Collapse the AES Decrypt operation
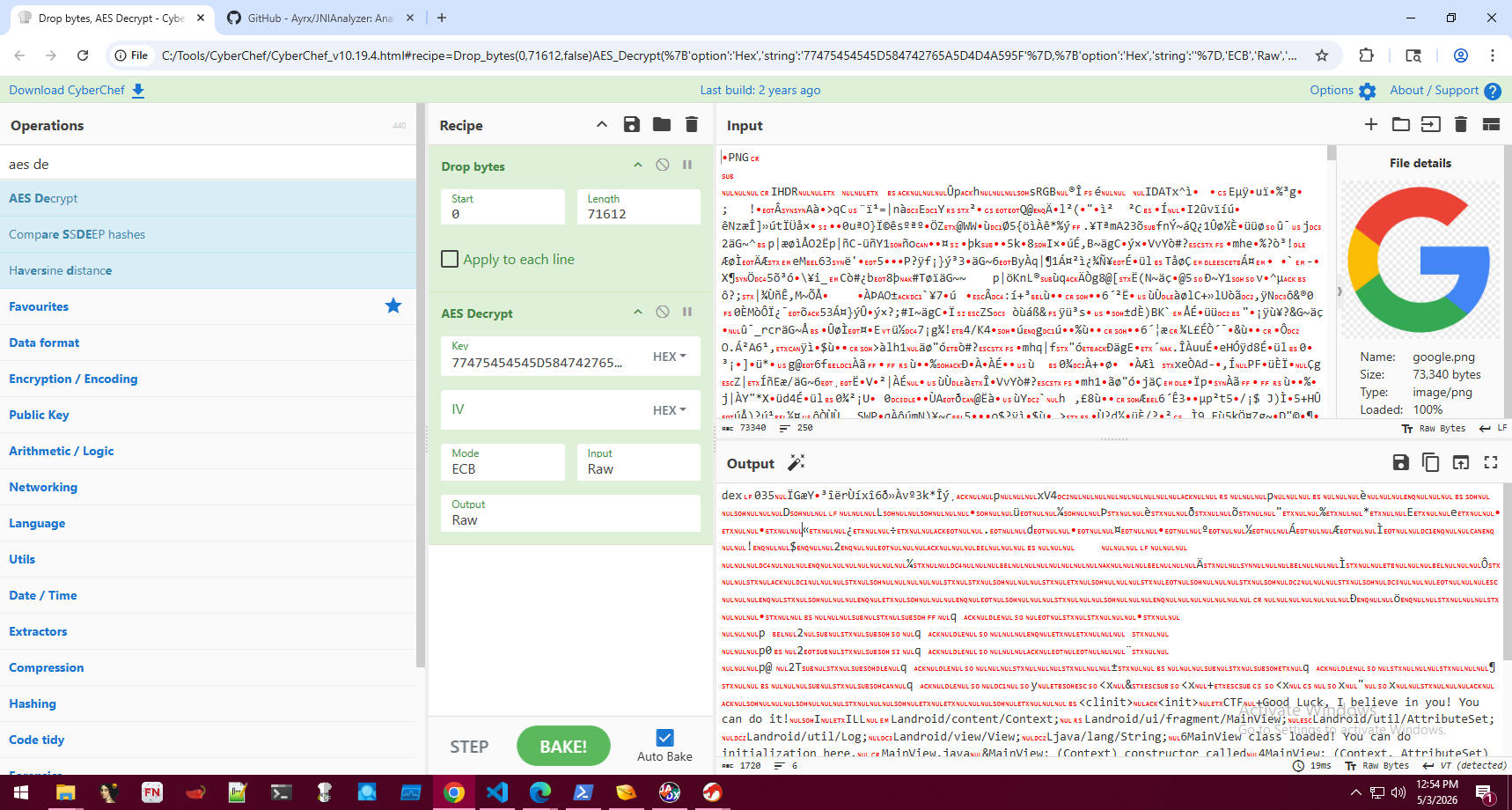1512x810 pixels. (x=638, y=312)
